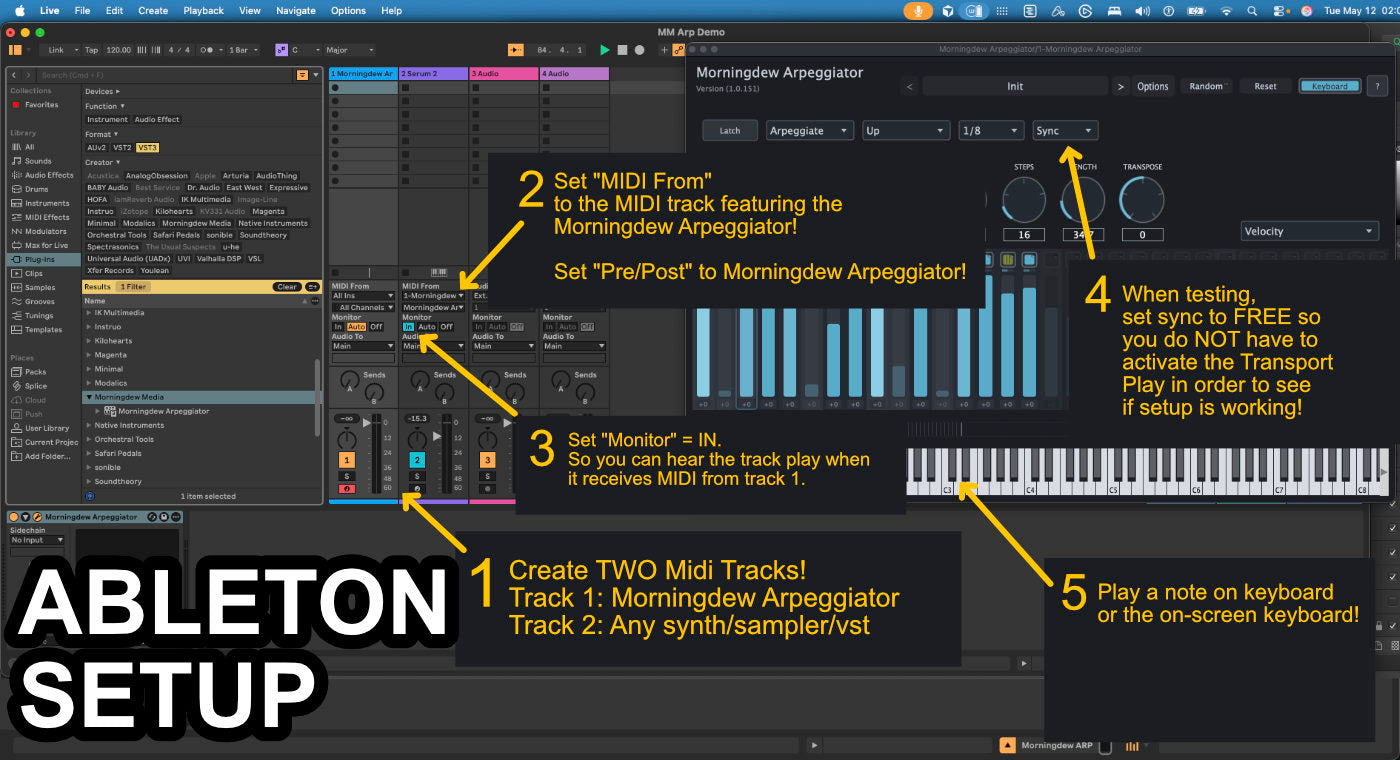Click the transport Stop button
The image size is (1400, 760).
tap(622, 50)
